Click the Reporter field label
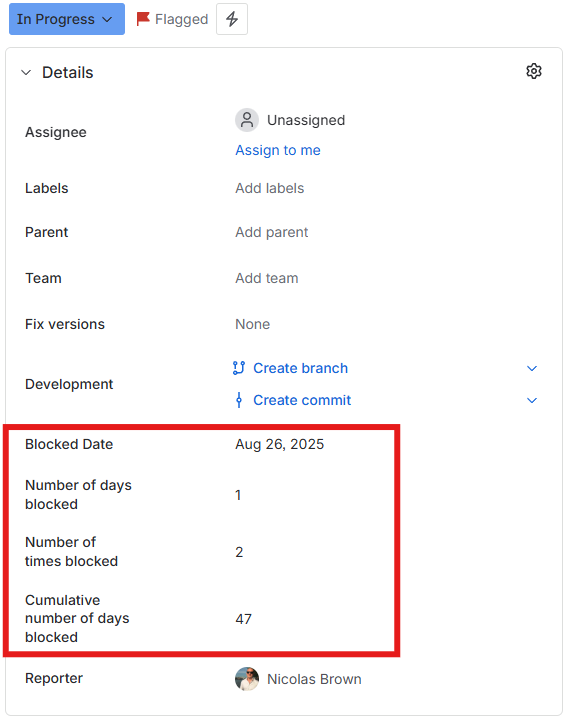 pos(54,678)
